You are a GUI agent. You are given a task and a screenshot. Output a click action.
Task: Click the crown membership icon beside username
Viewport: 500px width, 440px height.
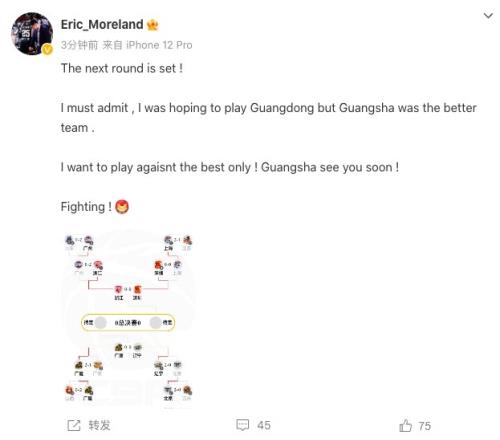[153, 25]
